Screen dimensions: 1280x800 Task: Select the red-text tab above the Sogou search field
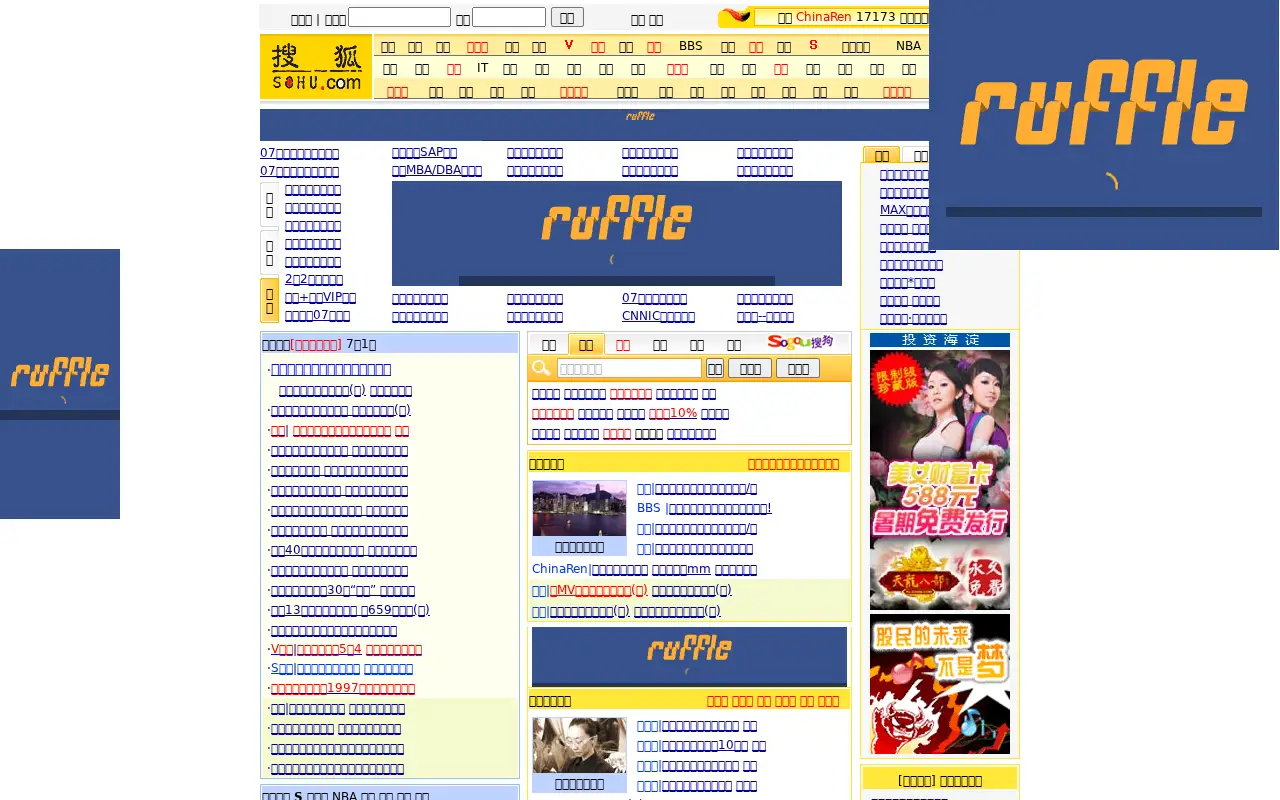(622, 345)
